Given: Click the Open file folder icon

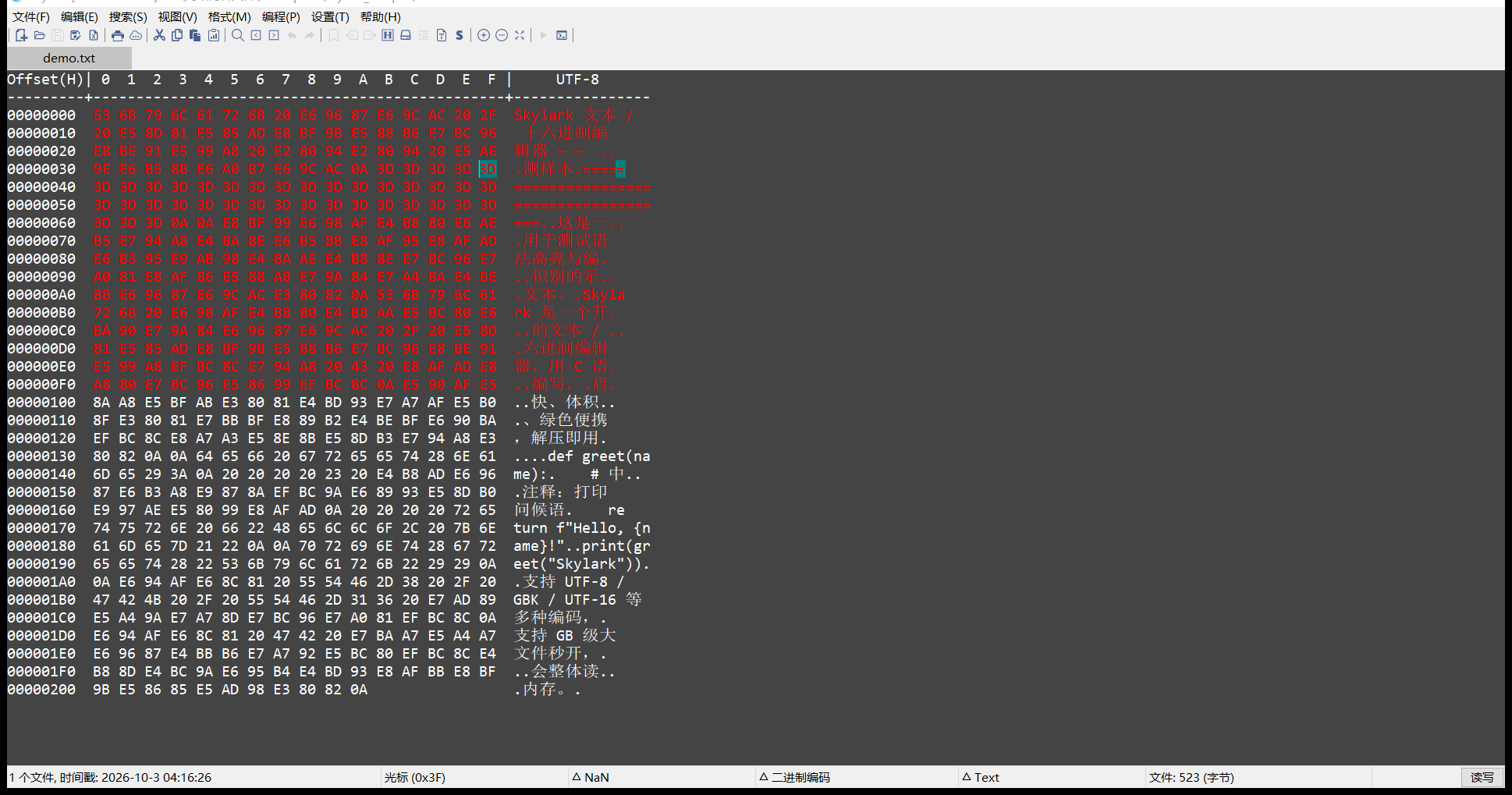Looking at the screenshot, I should 40,35.
